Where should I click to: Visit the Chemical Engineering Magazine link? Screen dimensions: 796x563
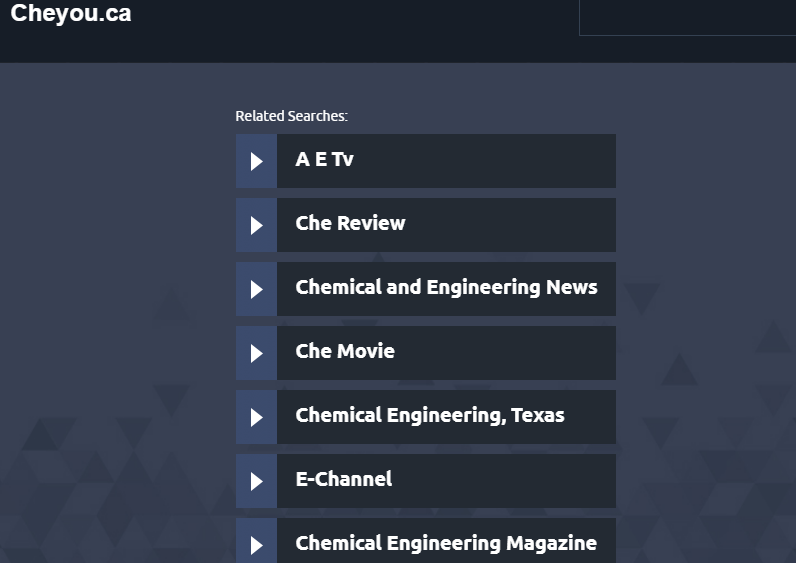click(446, 543)
